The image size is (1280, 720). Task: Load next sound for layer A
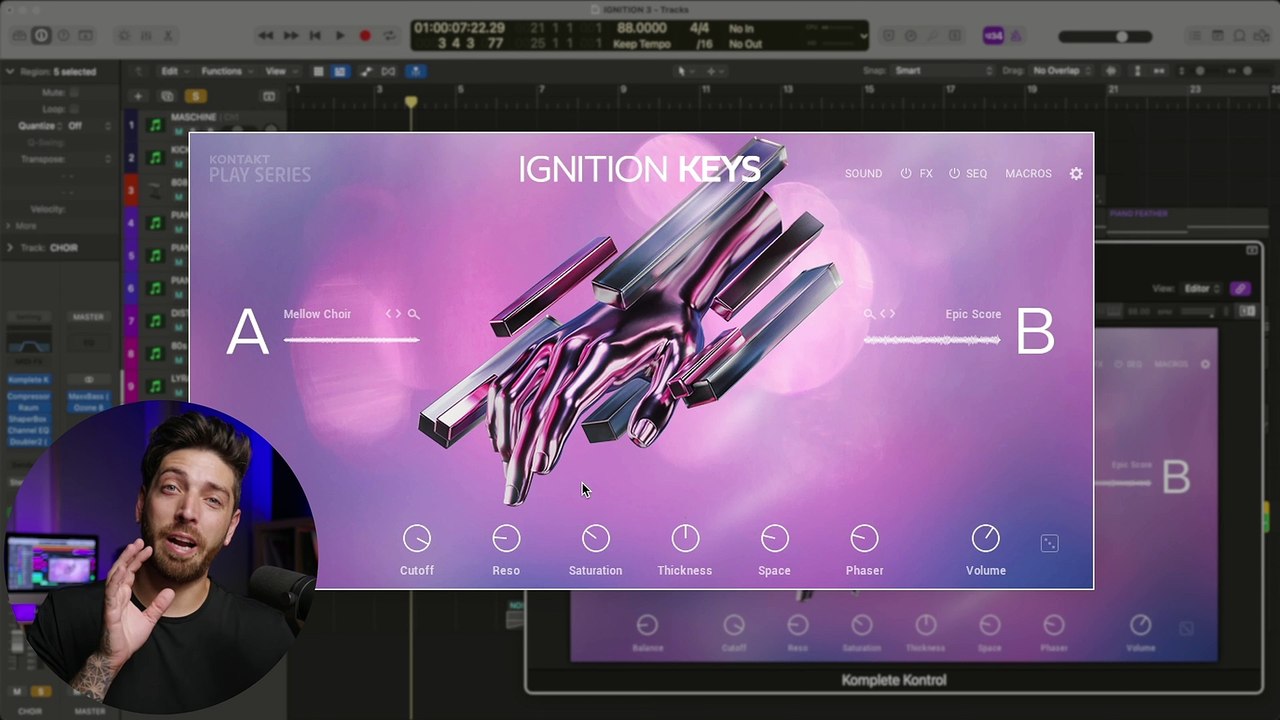tap(398, 314)
